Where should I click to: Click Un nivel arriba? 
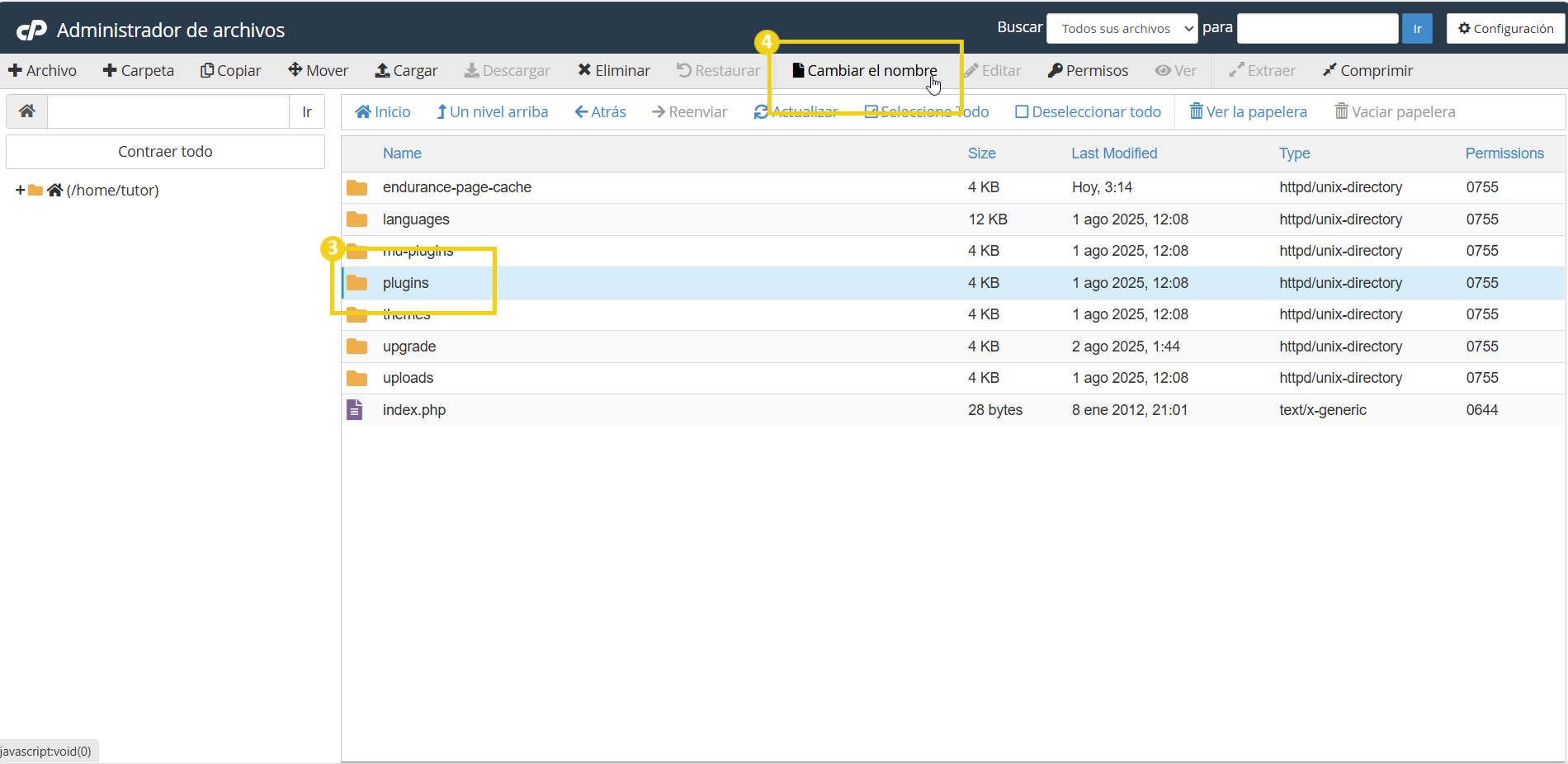pos(492,112)
